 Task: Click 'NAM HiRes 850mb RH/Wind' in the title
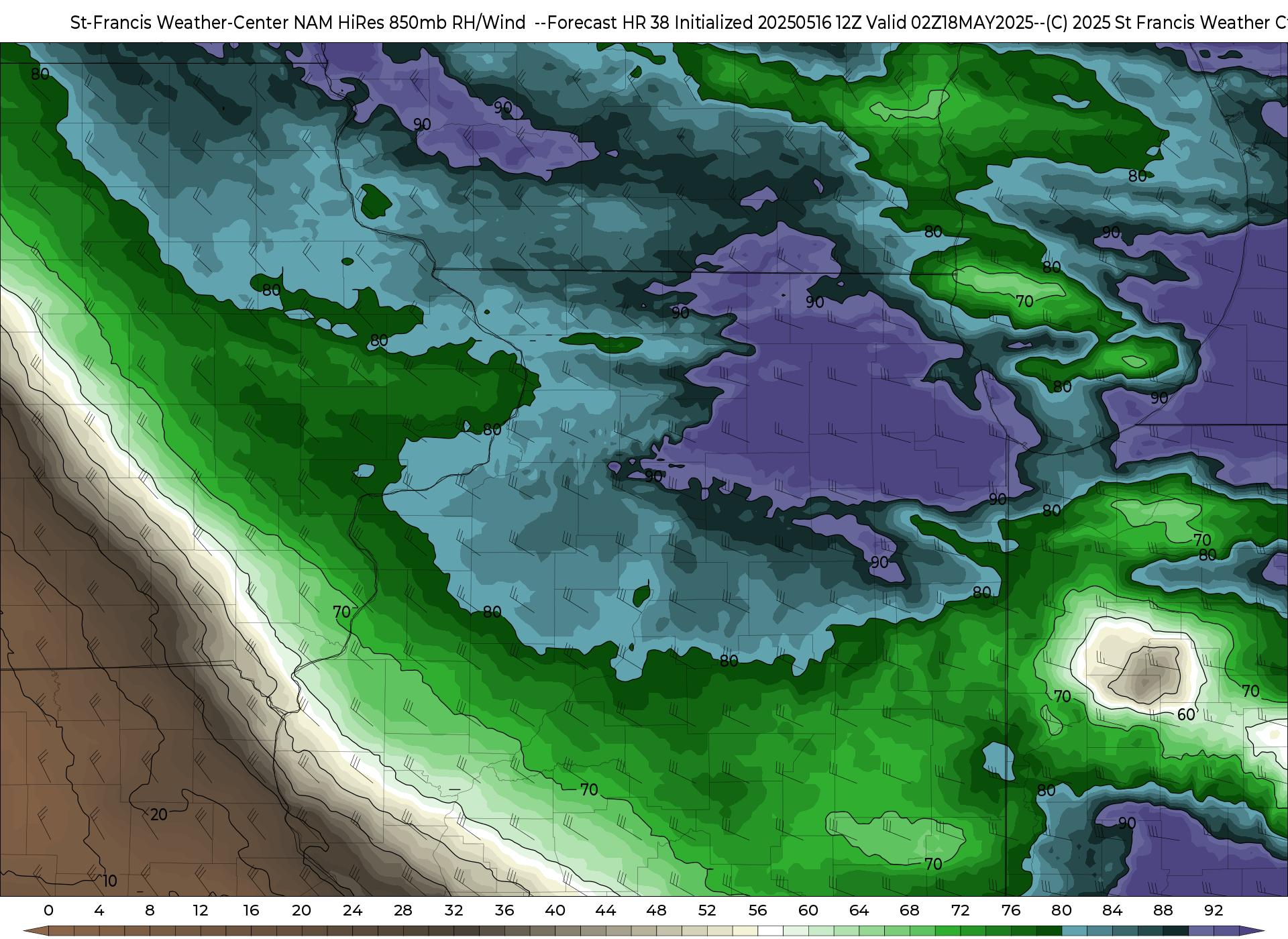click(409, 23)
